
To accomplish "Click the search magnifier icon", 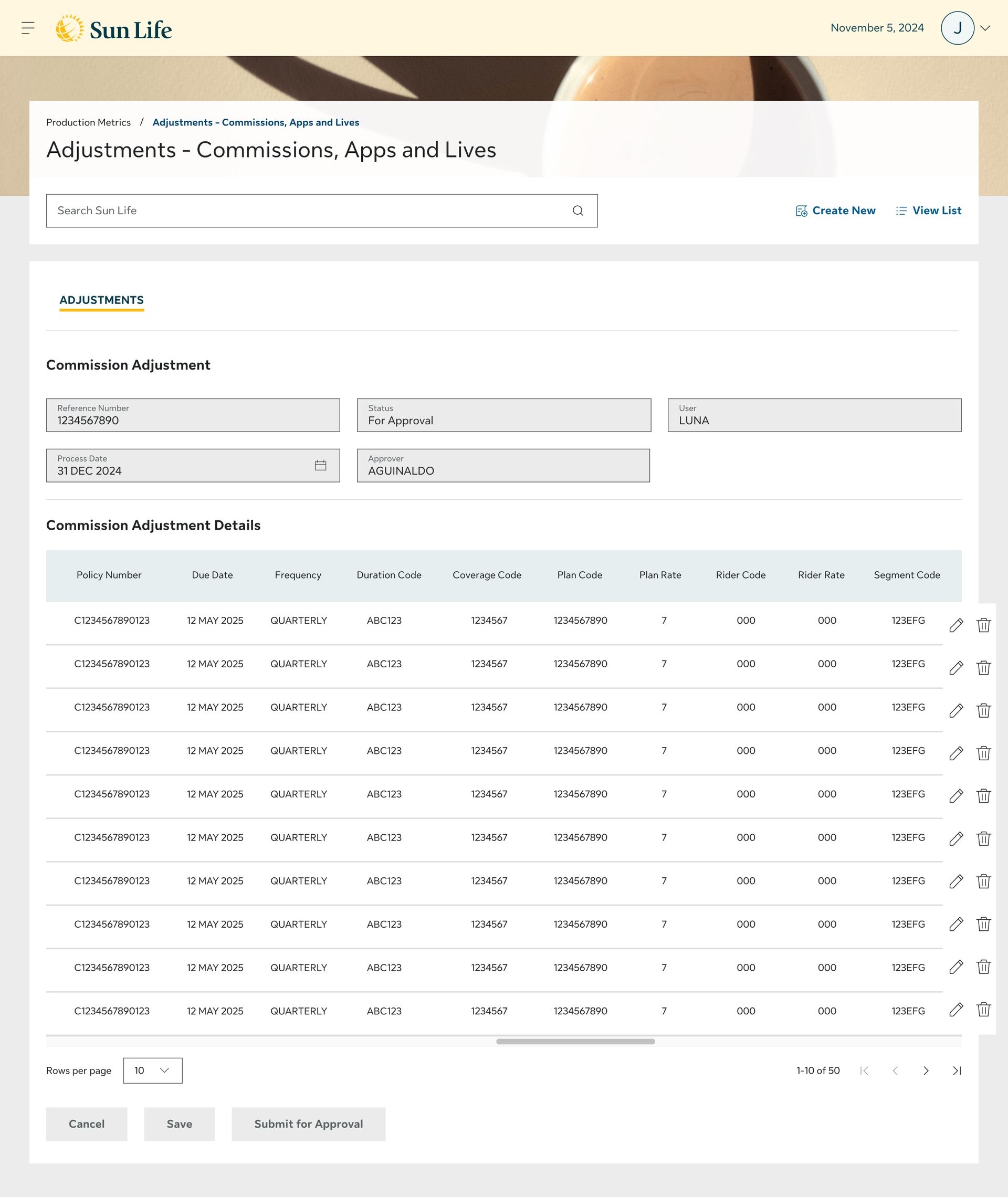I will pyautogui.click(x=577, y=211).
